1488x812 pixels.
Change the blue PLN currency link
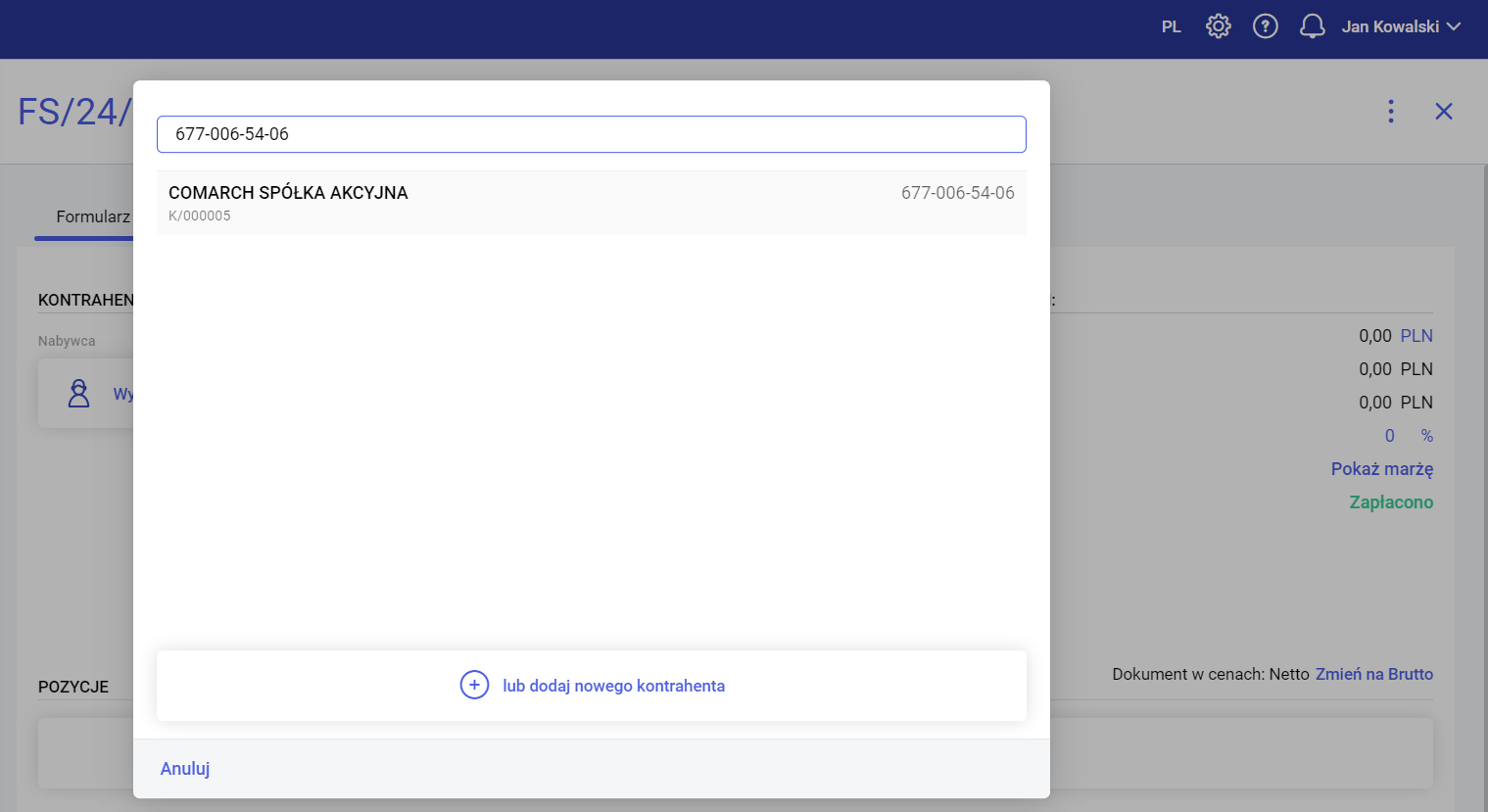tap(1416, 336)
